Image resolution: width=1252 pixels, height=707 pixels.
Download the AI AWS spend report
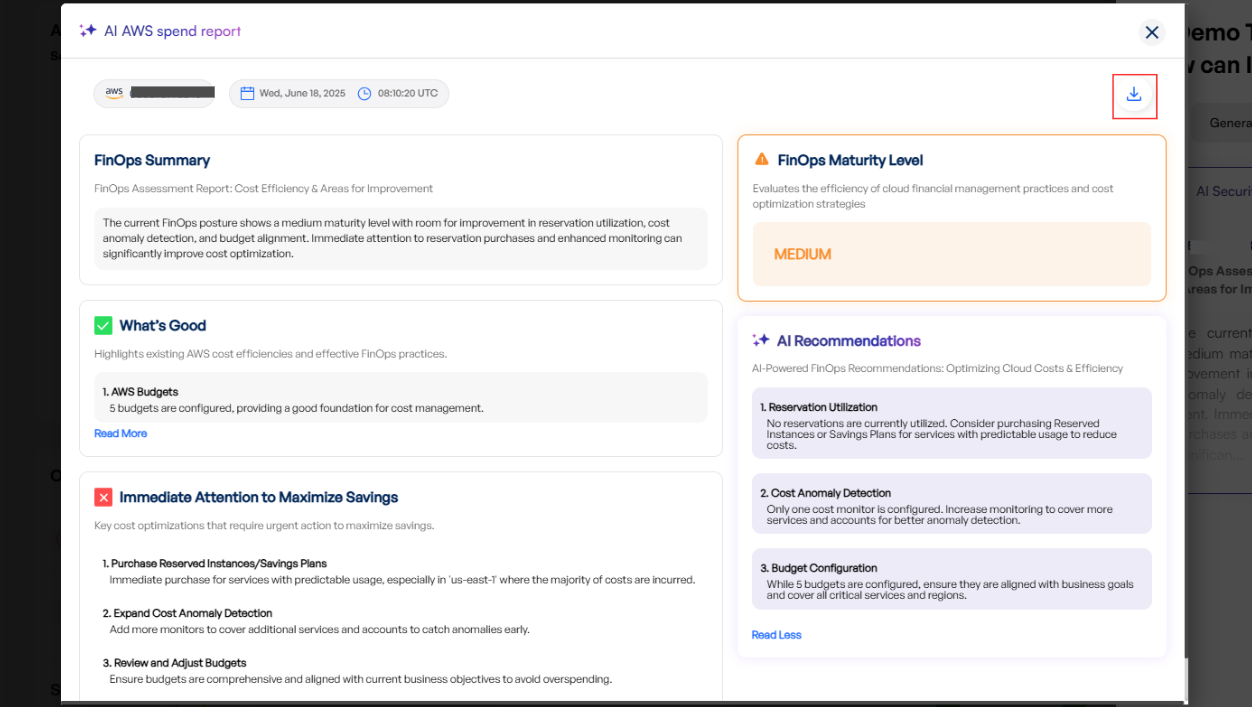[x=1134, y=95]
